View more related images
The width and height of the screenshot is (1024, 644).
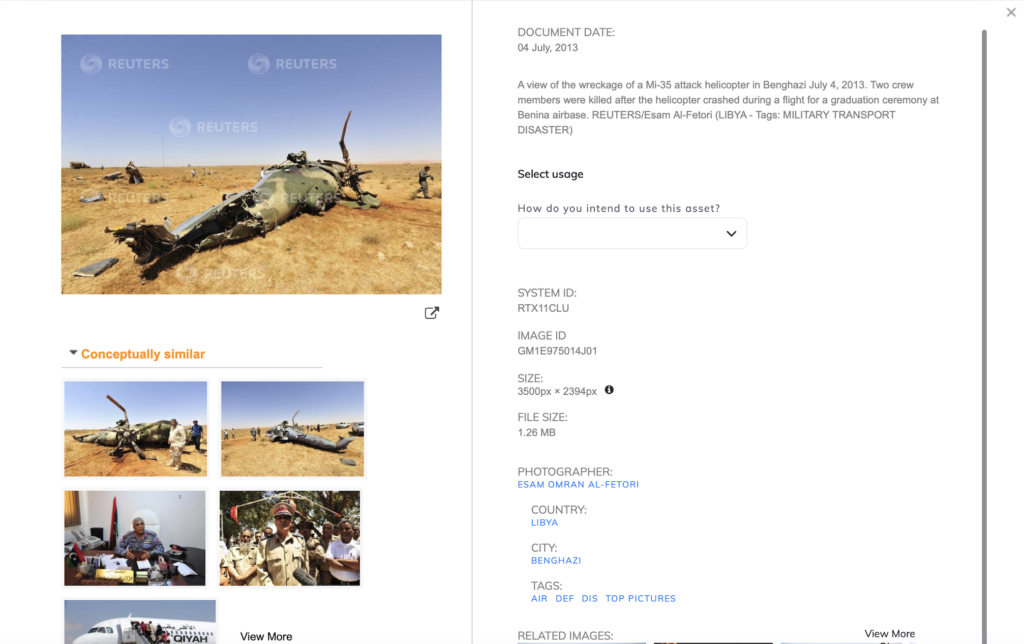coord(889,634)
